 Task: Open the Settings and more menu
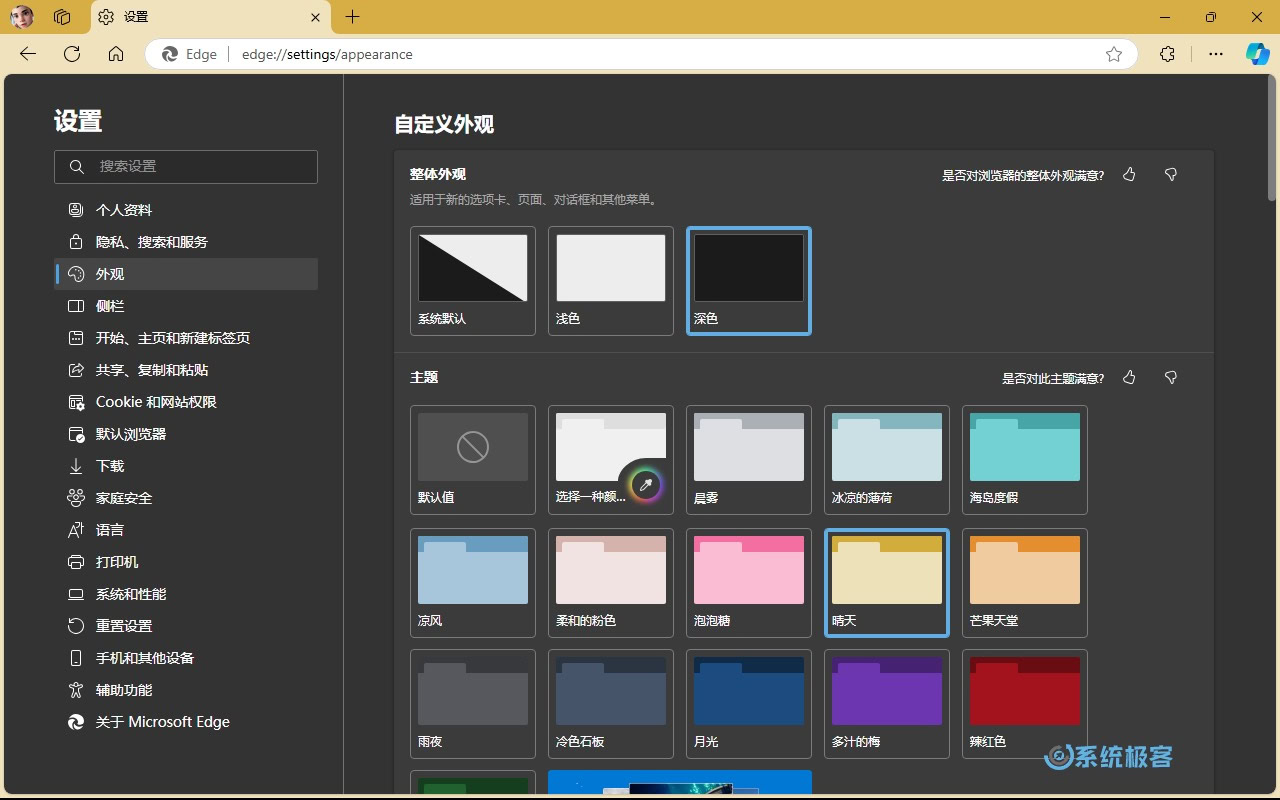coord(1216,54)
